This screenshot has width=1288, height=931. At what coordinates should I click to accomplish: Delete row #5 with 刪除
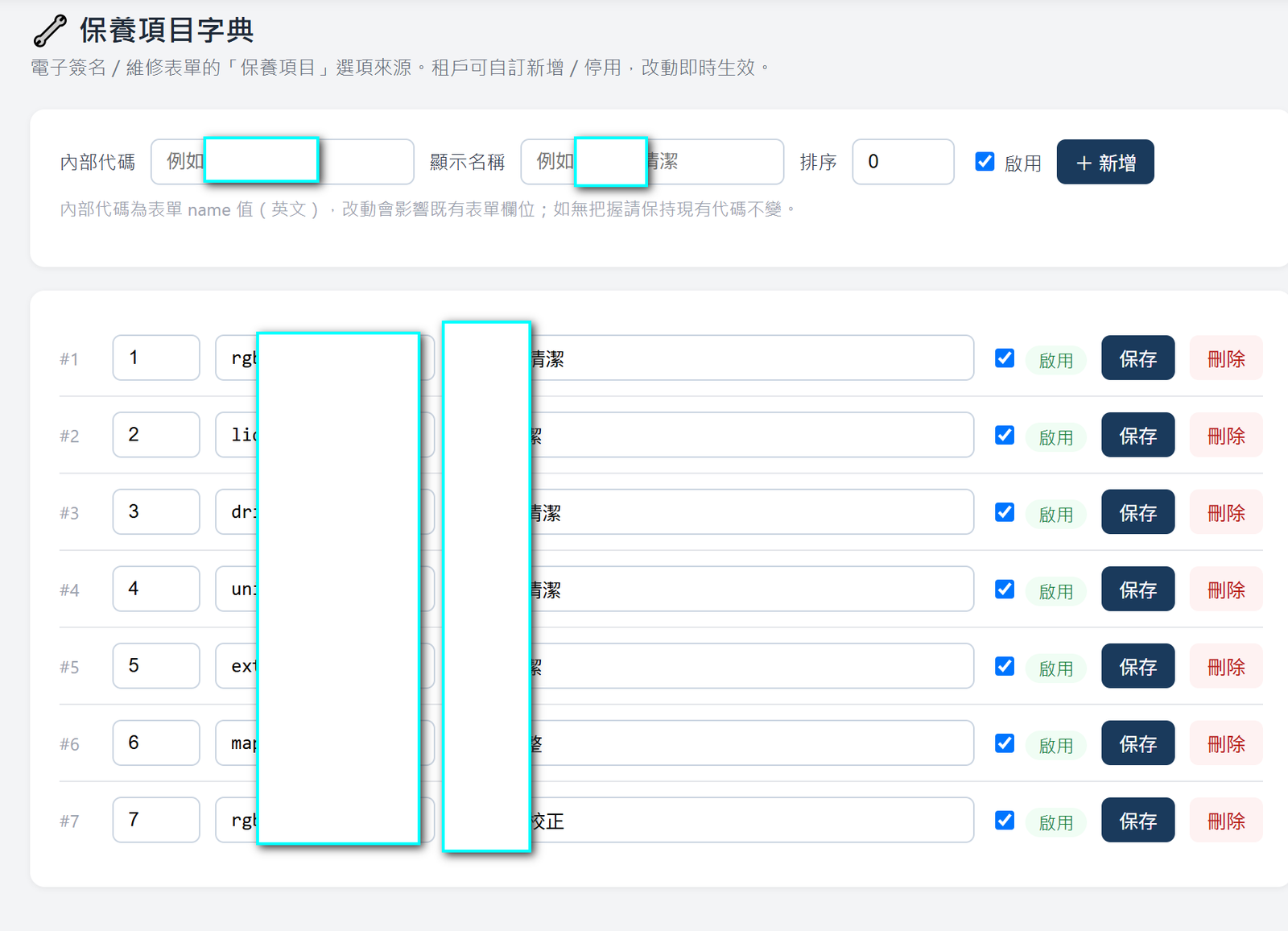[1226, 666]
